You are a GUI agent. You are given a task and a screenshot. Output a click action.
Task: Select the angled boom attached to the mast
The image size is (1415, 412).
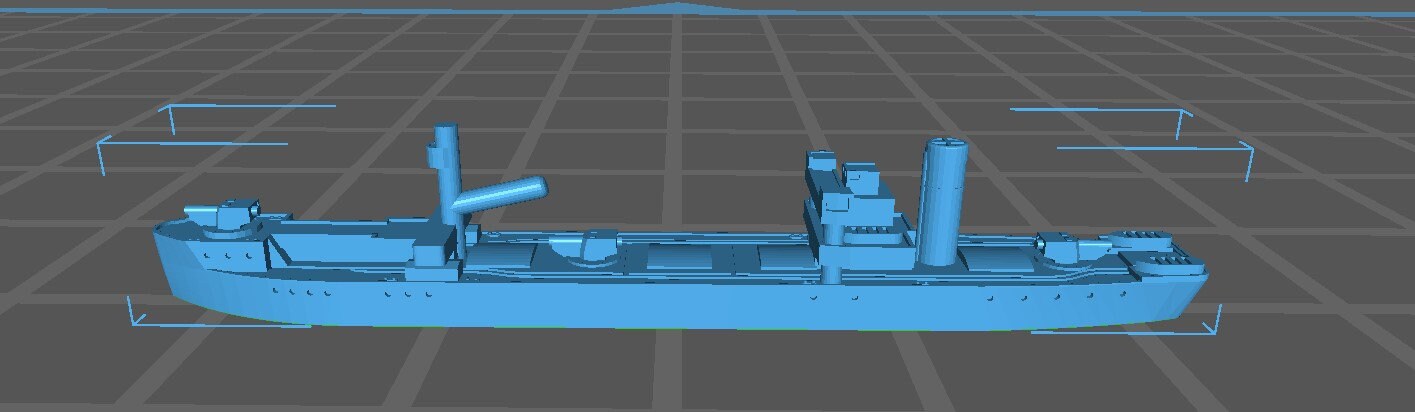point(503,194)
